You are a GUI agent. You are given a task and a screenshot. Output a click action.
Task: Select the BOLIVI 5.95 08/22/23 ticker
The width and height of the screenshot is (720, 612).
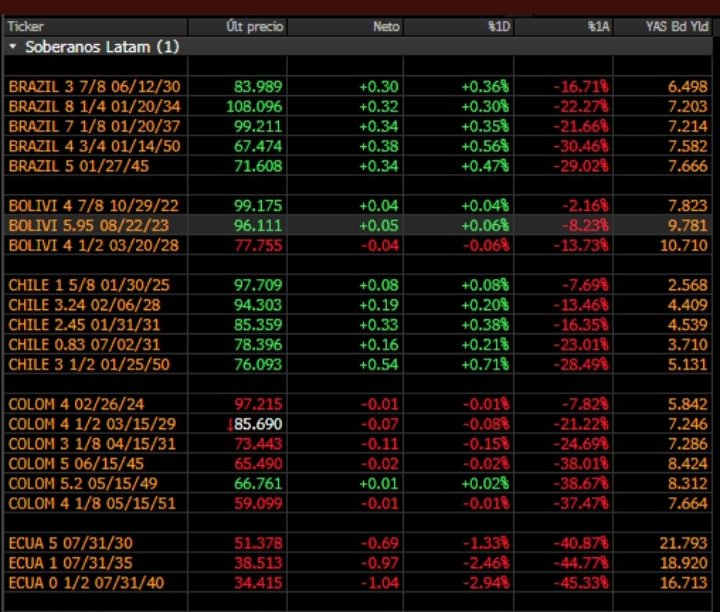[x=89, y=225]
